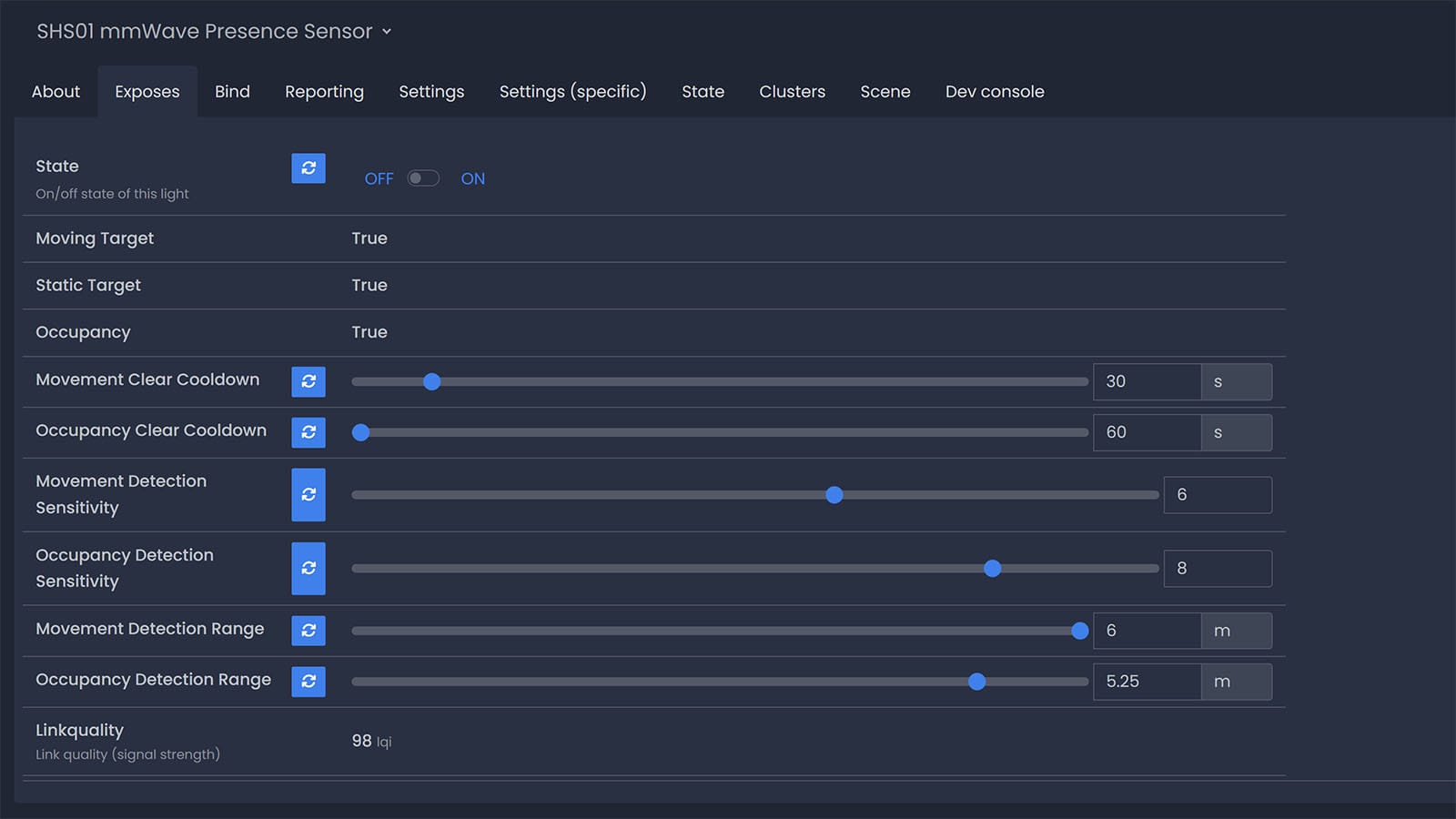The width and height of the screenshot is (1456, 819).
Task: Click the Occupancy Detection Range slider handle
Action: tap(976, 682)
